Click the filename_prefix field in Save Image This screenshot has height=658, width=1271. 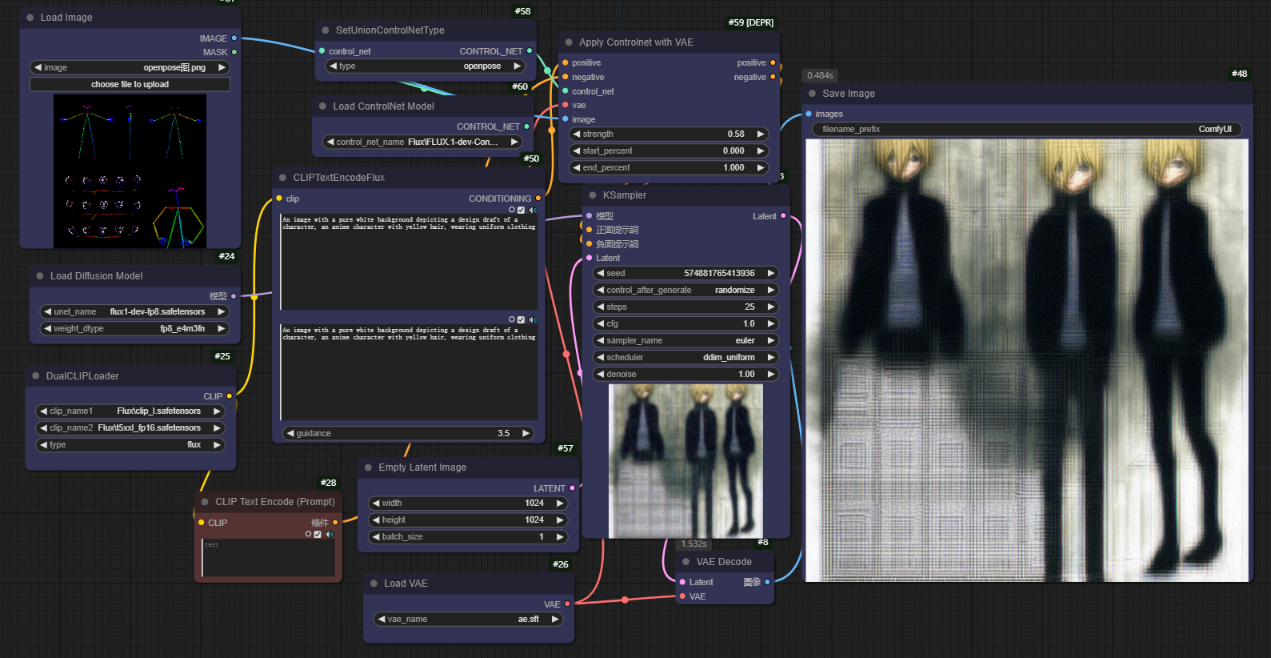(1027, 129)
